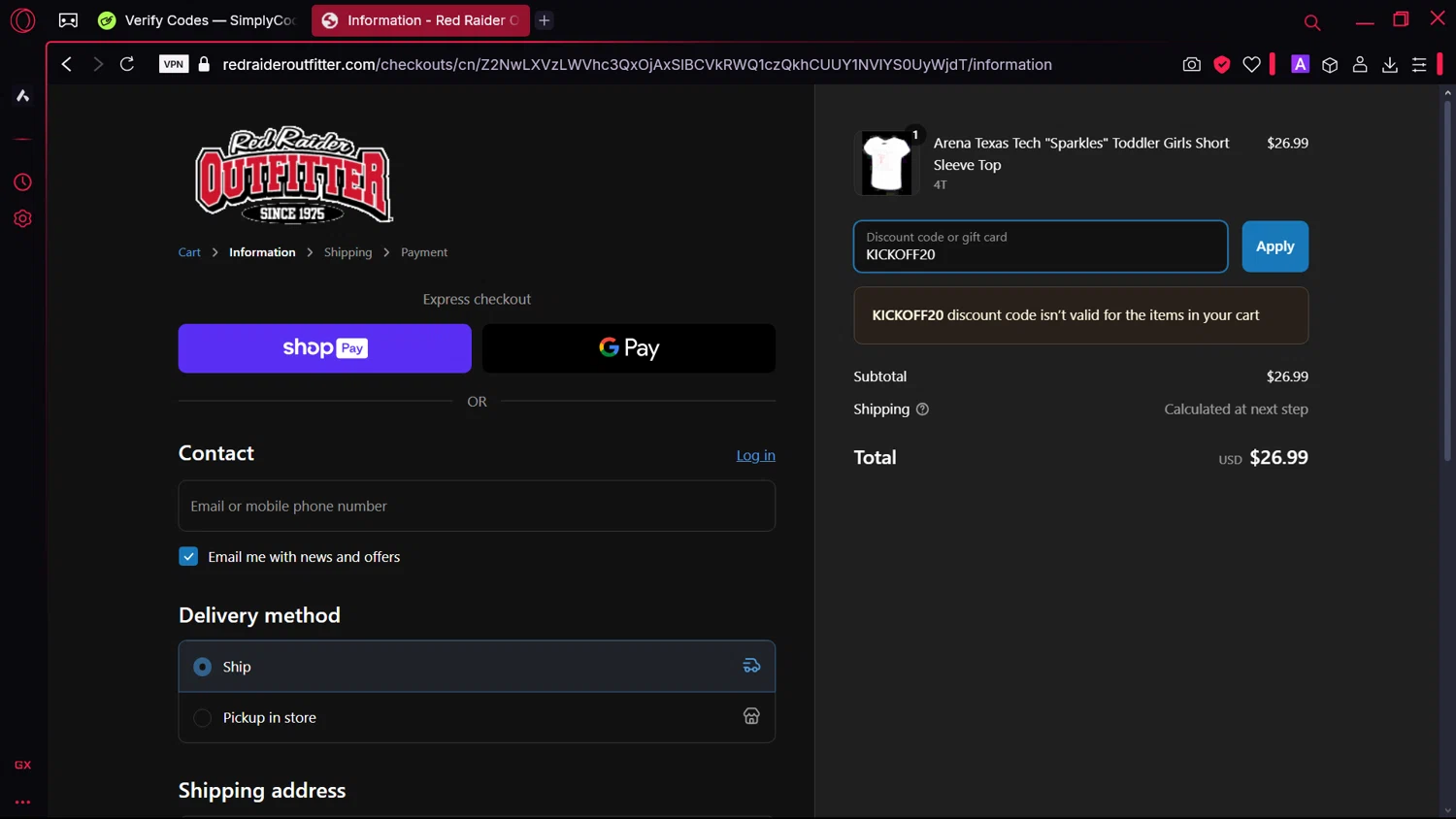Image resolution: width=1456 pixels, height=819 pixels.
Task: Click the Shipping breadcrumb step
Action: click(x=347, y=252)
